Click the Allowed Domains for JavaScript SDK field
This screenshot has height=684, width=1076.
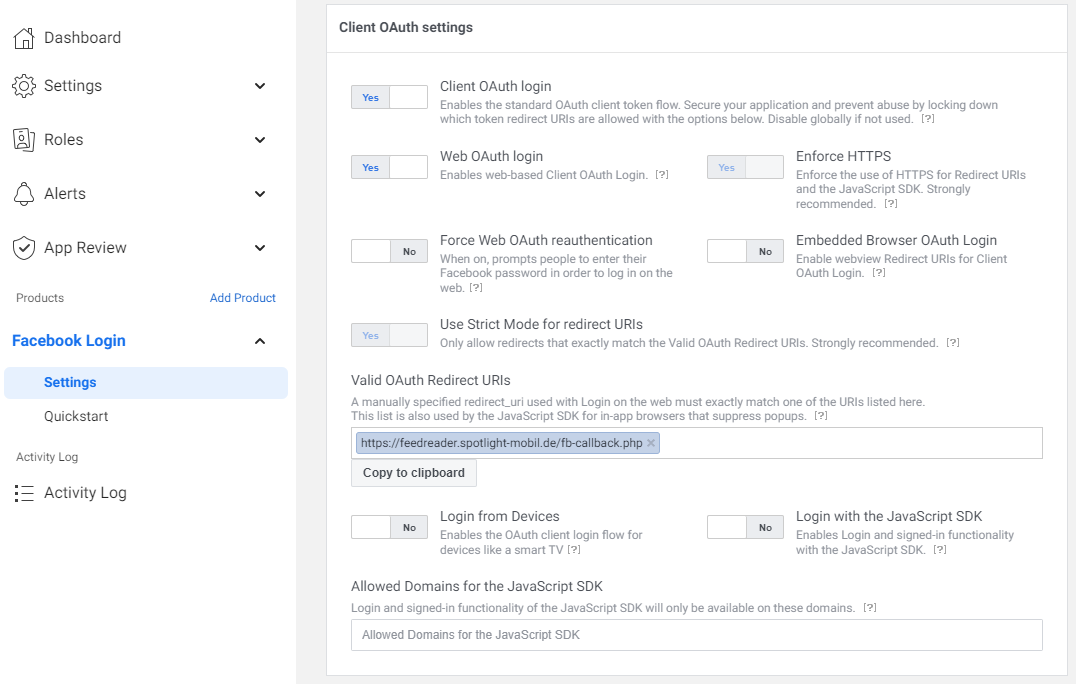pyautogui.click(x=696, y=635)
